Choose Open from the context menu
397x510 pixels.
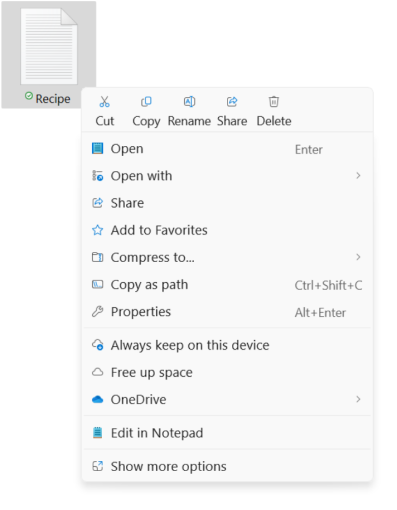227,149
